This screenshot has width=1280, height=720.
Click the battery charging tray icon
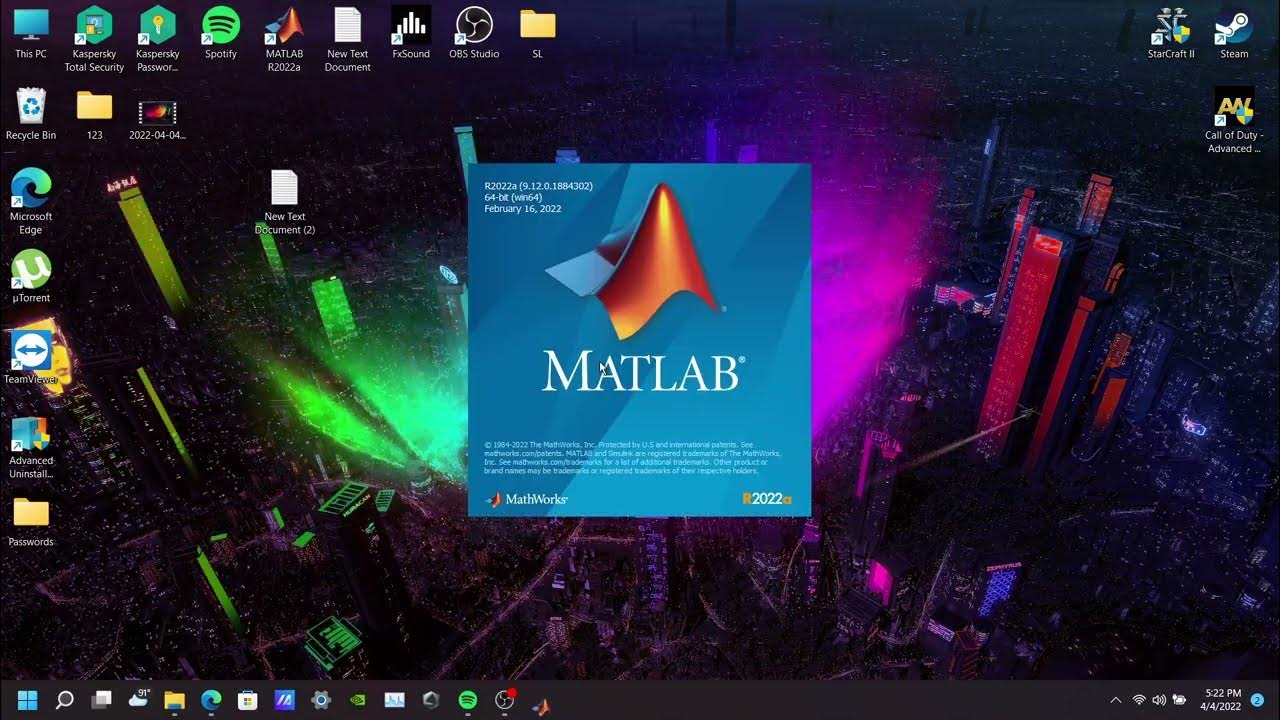pyautogui.click(x=1180, y=700)
